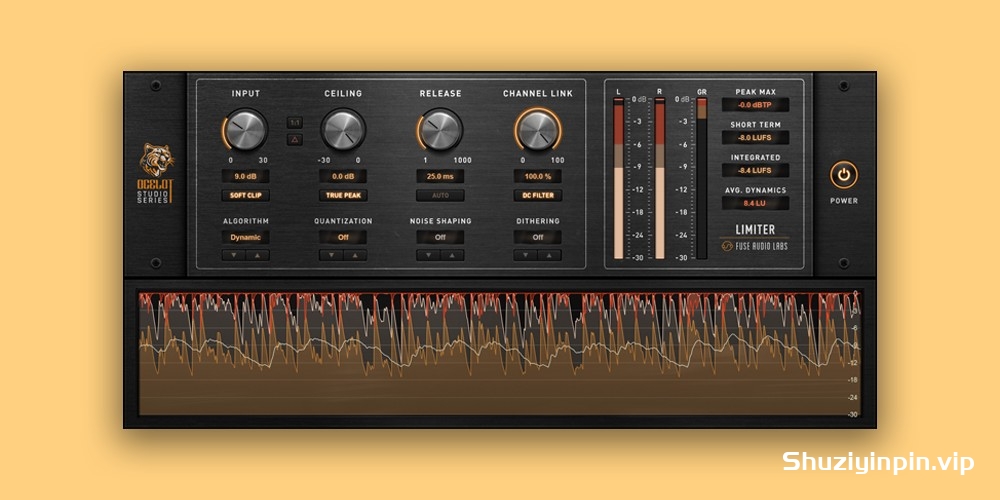This screenshot has height=500, width=1000.
Task: Click the LIMITER title text
Action: pyautogui.click(x=755, y=230)
